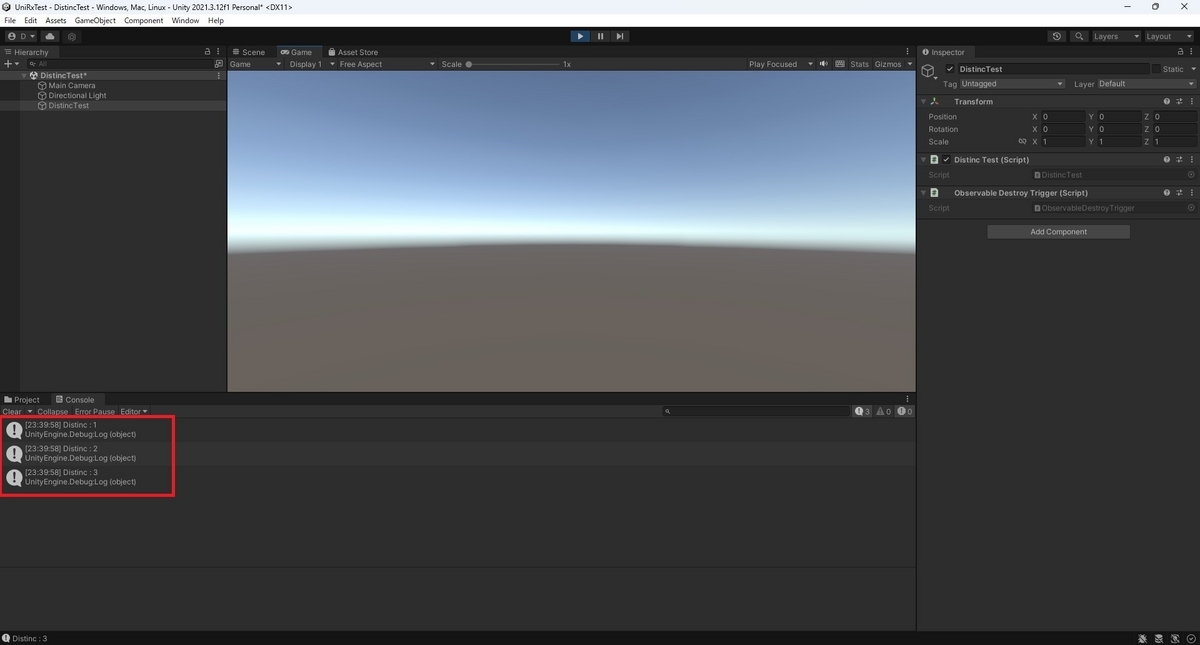
Task: Open the Layout dropdown
Action: [x=1168, y=36]
